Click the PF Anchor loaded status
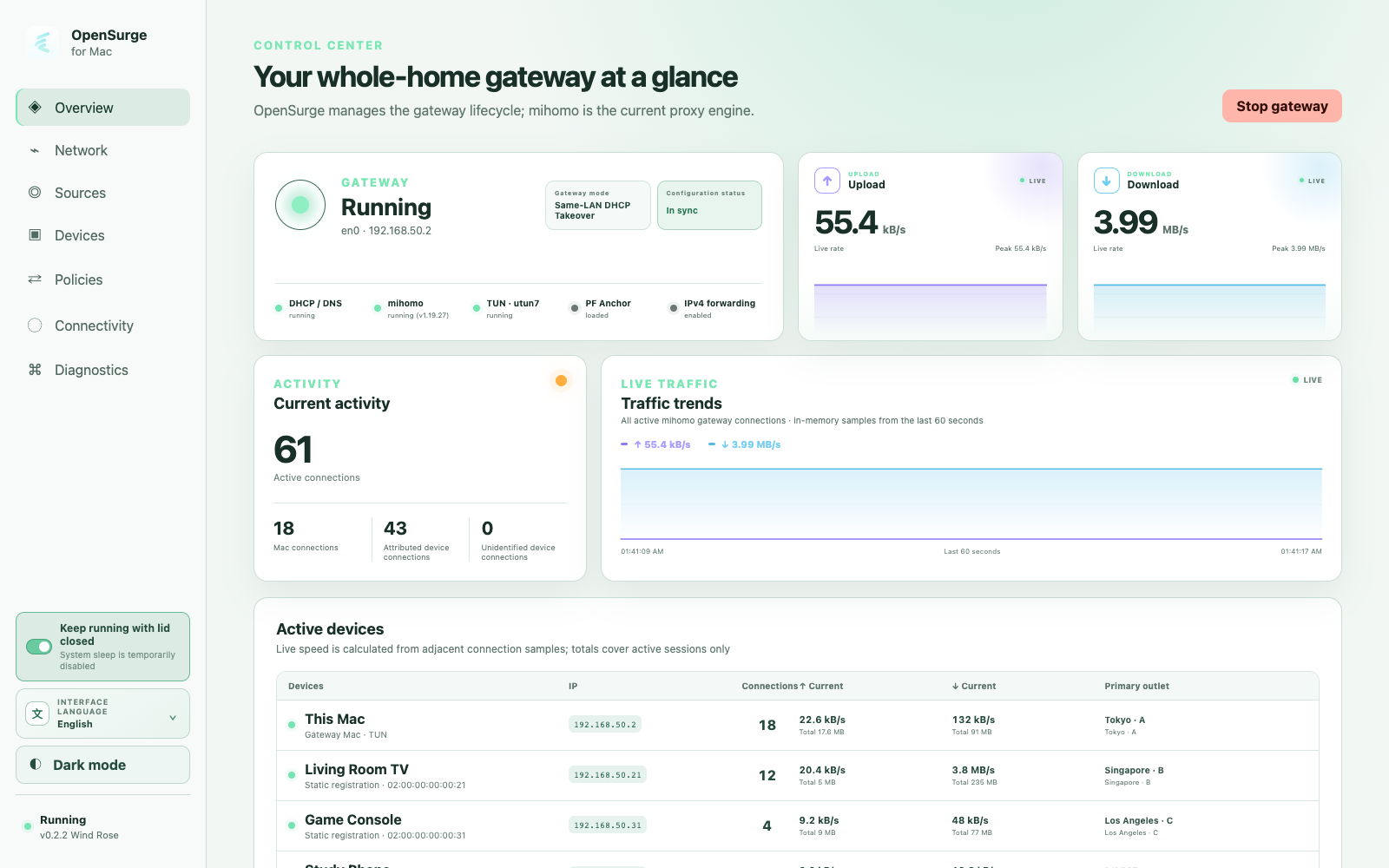The image size is (1389, 868). [601, 309]
